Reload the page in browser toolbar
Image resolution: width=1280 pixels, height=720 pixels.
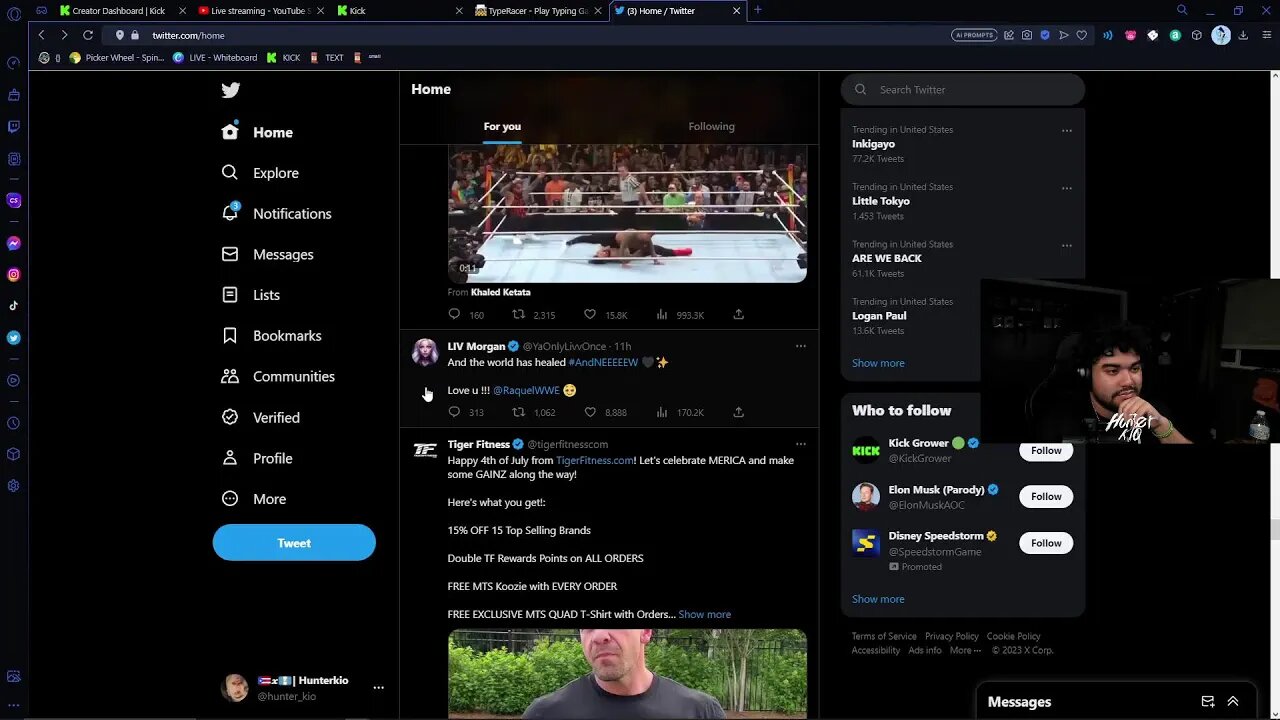point(88,35)
